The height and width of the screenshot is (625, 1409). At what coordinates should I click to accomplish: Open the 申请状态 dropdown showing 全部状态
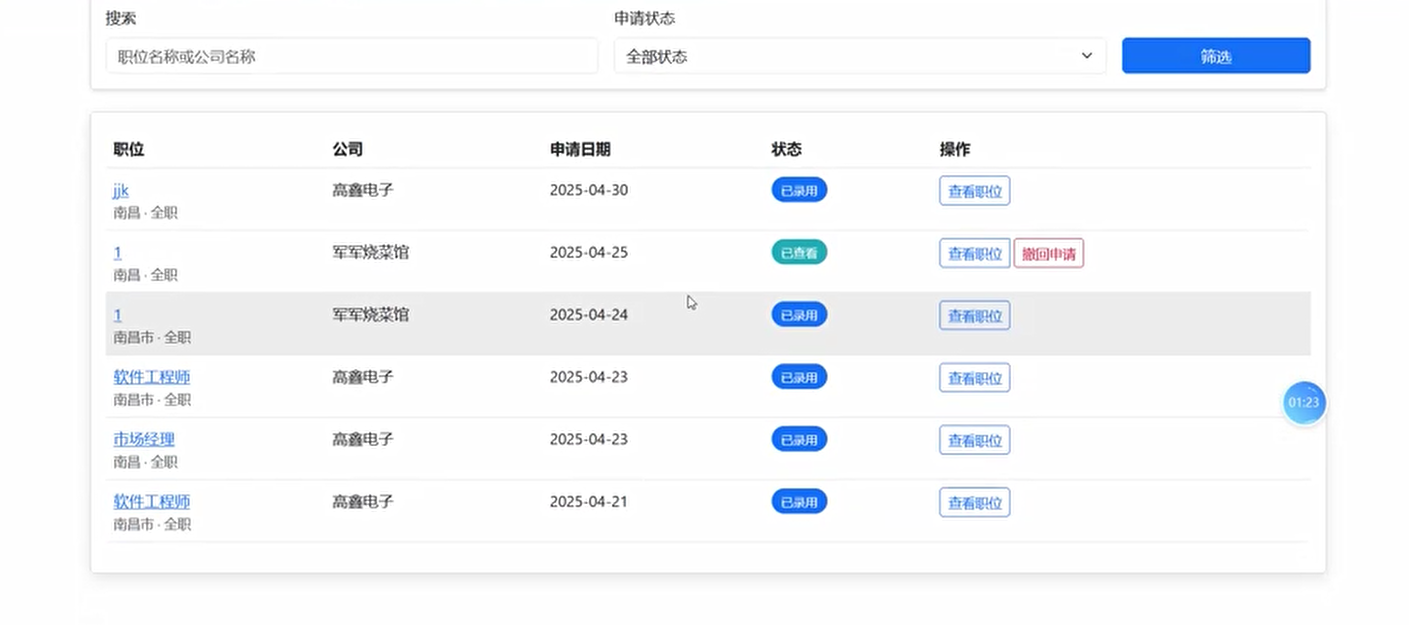click(860, 56)
